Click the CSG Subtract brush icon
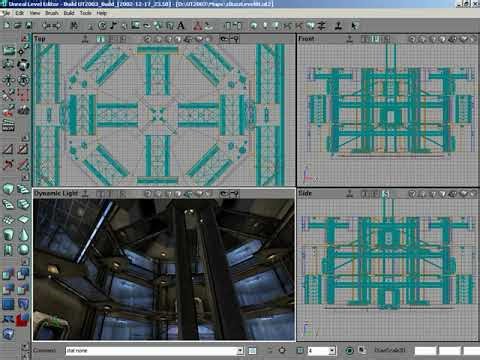 point(23,274)
